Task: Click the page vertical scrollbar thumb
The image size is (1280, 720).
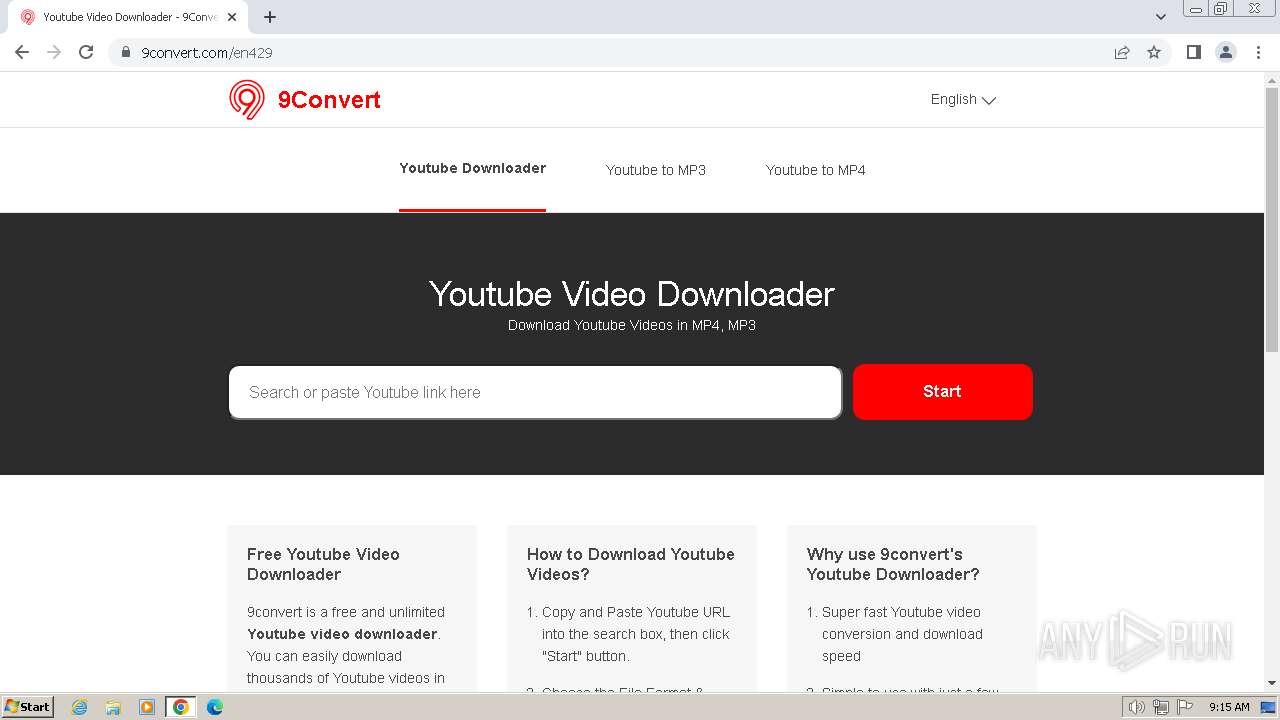Action: click(x=1272, y=220)
